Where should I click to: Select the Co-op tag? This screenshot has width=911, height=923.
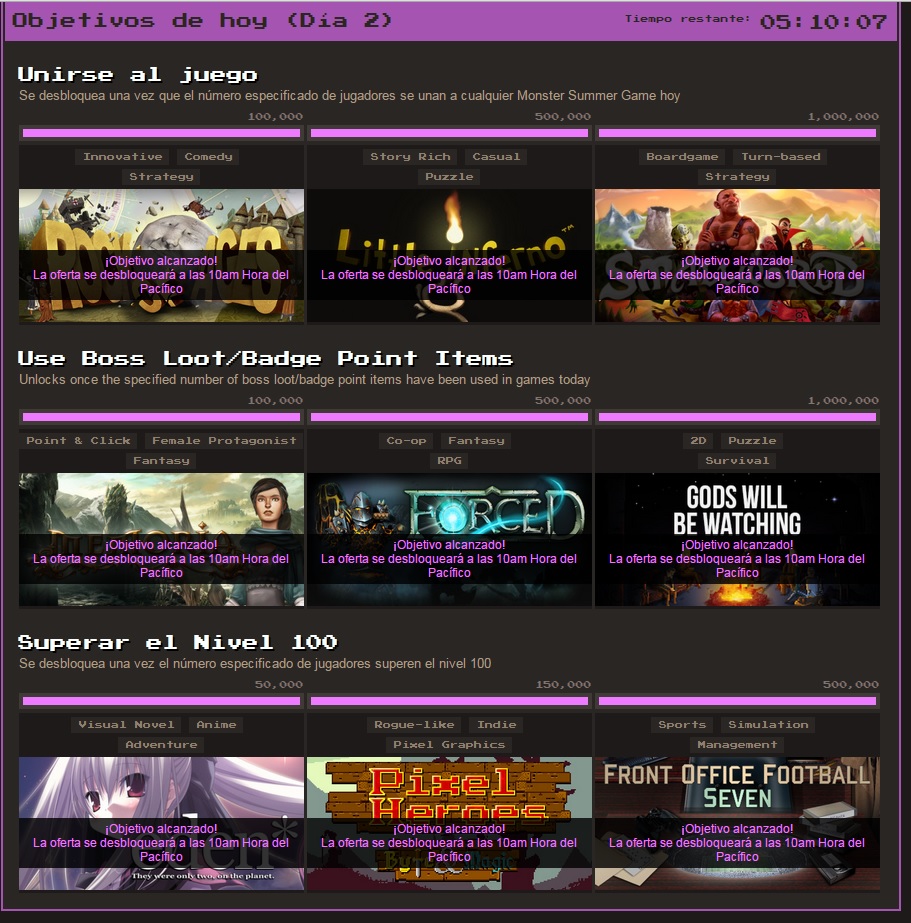[x=406, y=441]
